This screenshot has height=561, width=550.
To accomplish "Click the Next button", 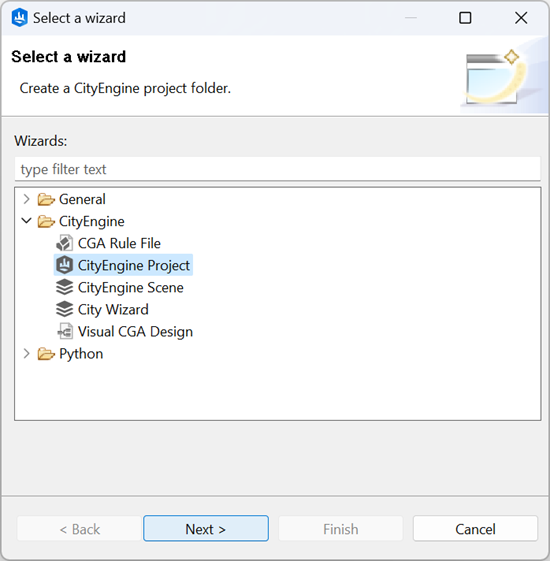I will 206,528.
